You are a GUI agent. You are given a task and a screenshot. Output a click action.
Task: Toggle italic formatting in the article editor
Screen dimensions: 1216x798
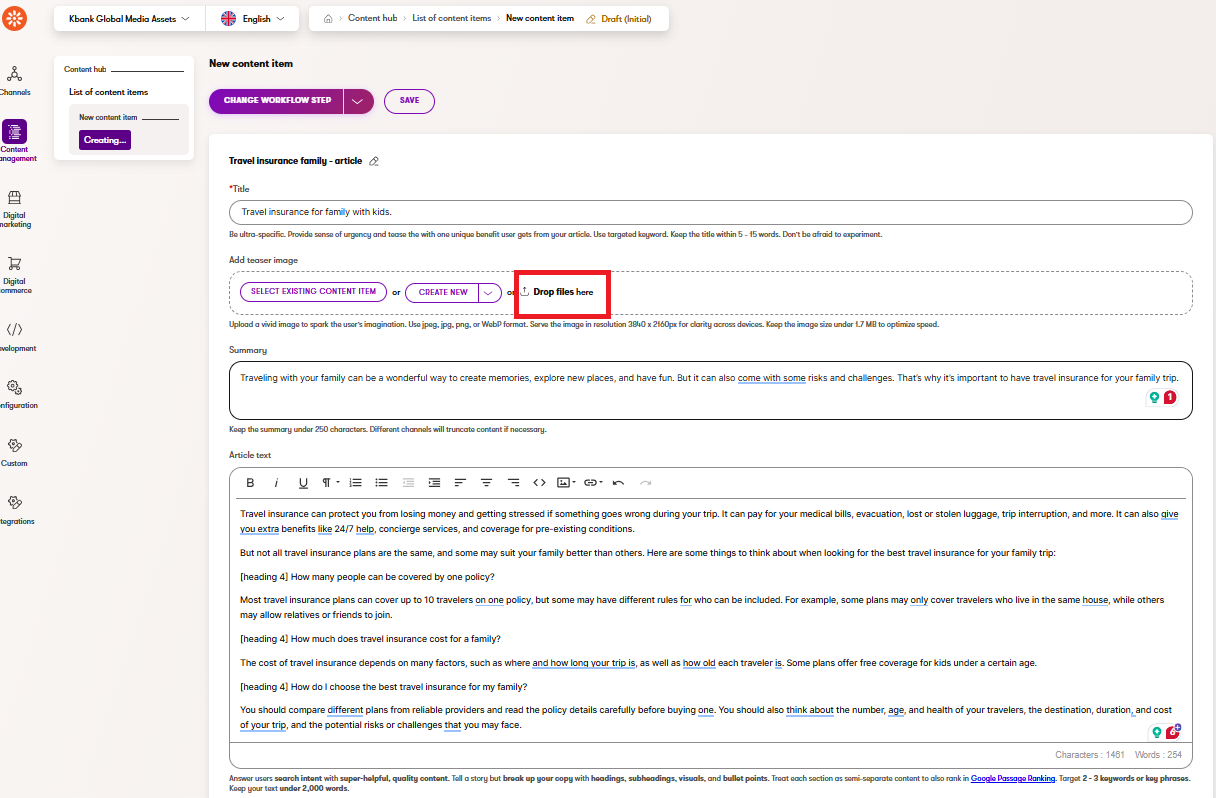[276, 482]
